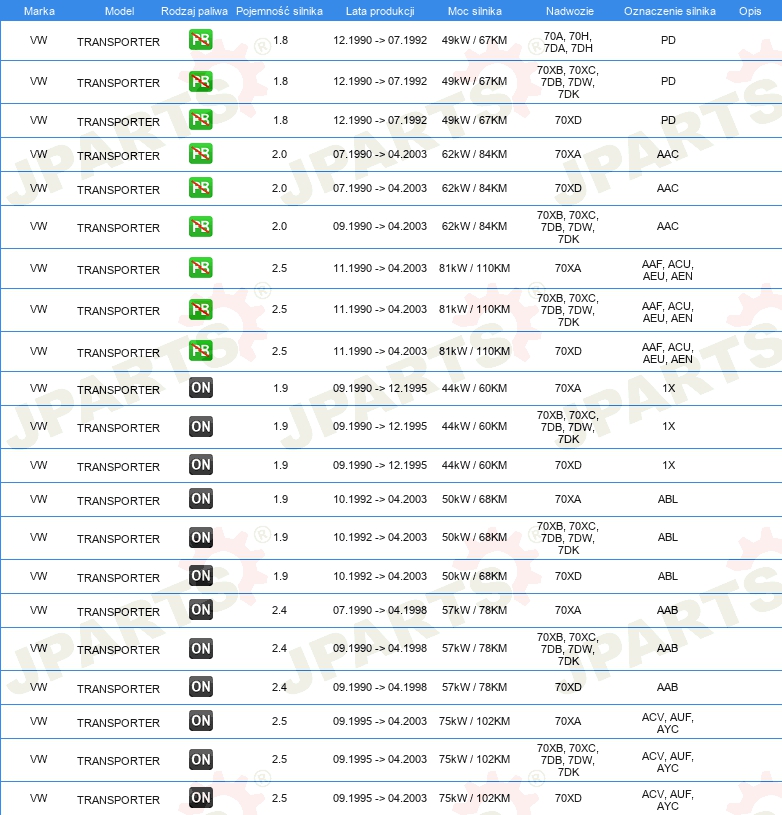The image size is (782, 815).
Task: Click petrol fuel icon in 1.8 PD 70XD row
Action: pyautogui.click(x=201, y=120)
